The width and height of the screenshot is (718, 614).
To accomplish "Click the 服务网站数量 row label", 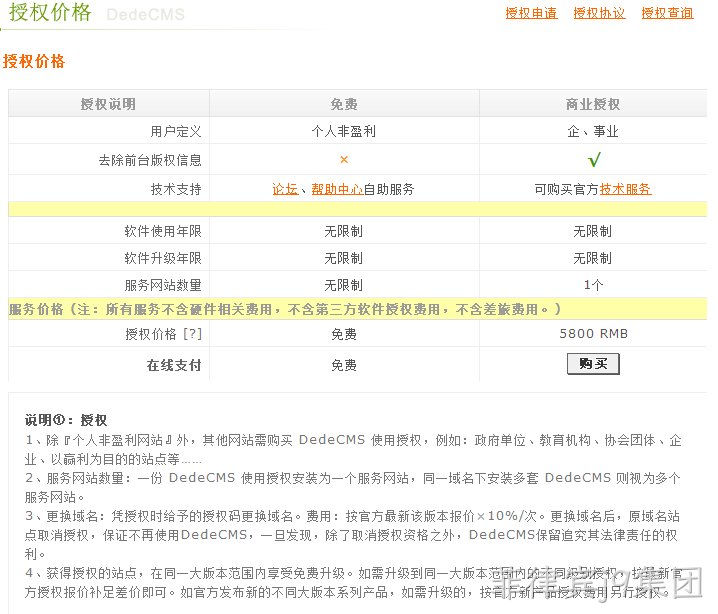I will (163, 285).
